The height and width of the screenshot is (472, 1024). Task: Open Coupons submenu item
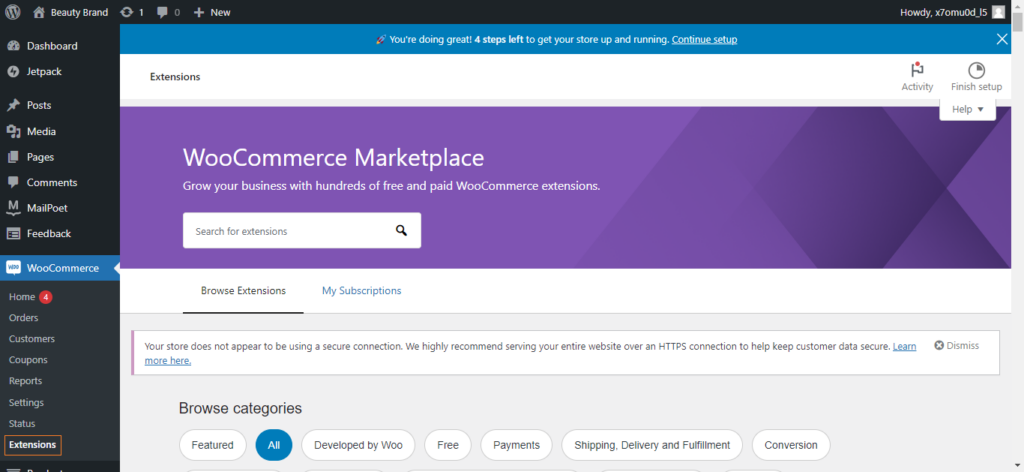(x=28, y=360)
